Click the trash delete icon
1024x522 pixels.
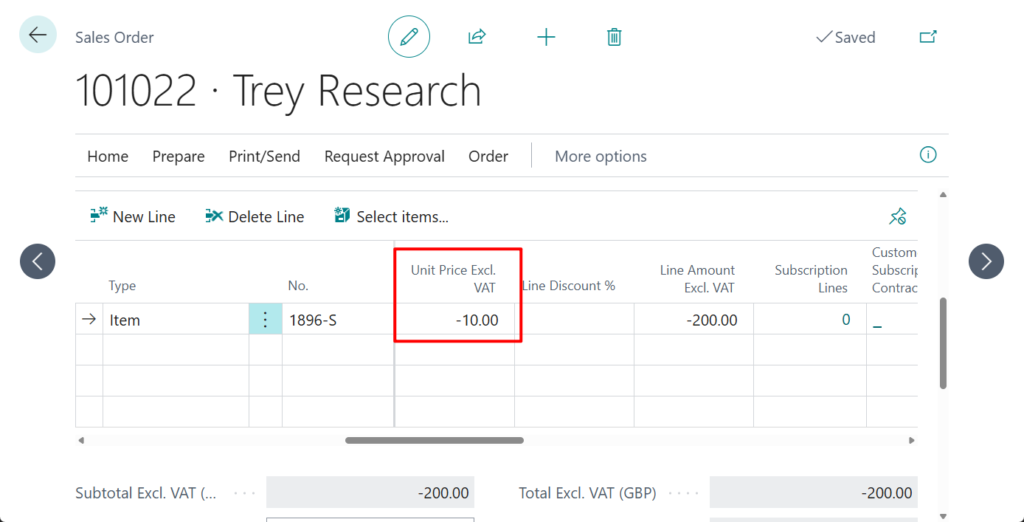tap(614, 37)
